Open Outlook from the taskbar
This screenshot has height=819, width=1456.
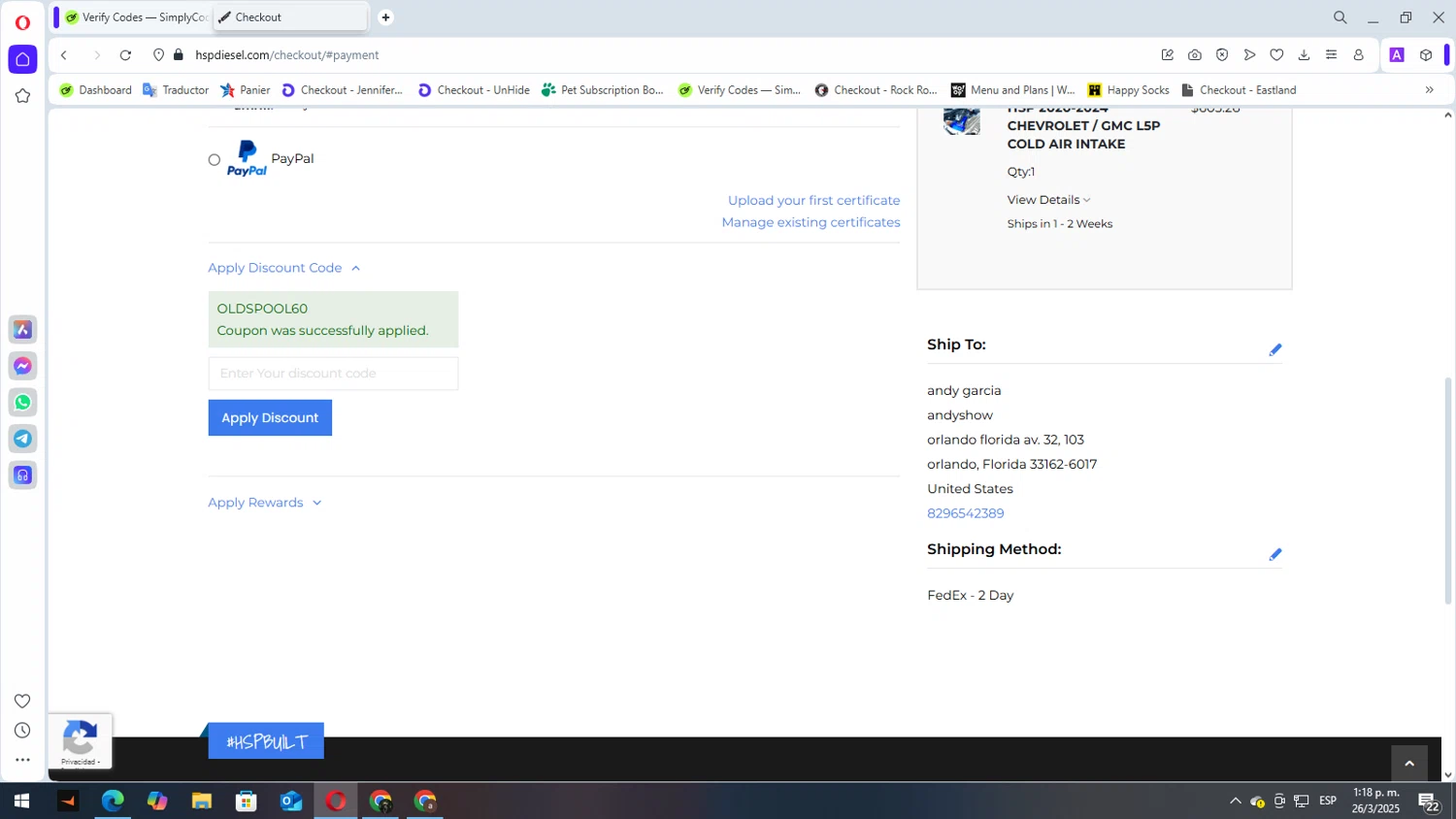coord(291,802)
